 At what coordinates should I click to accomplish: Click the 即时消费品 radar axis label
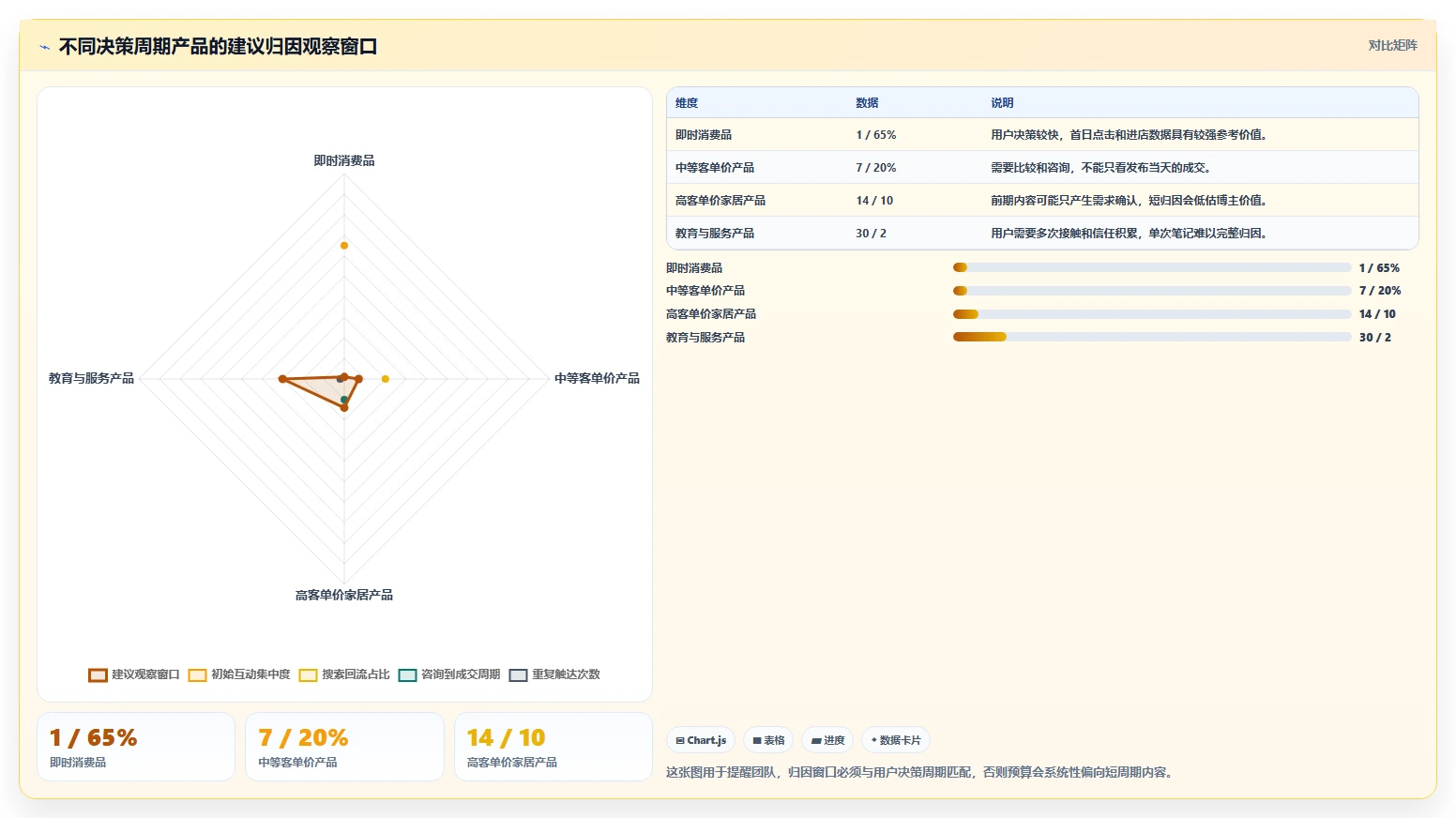point(344,161)
